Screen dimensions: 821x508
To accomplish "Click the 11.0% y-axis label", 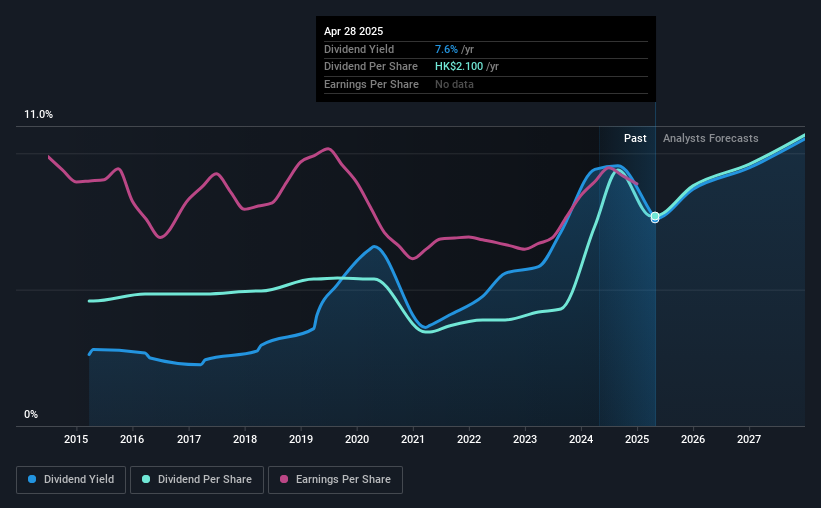I will tap(38, 115).
